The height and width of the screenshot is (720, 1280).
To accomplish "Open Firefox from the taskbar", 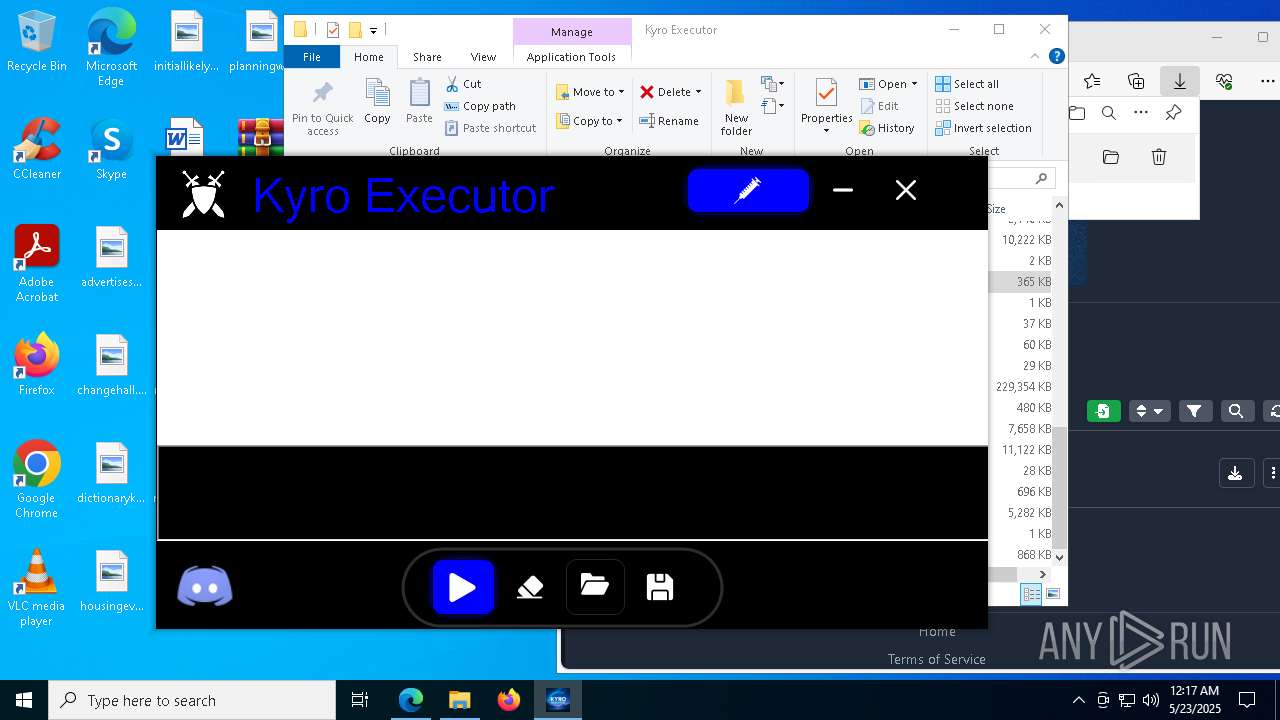I will tap(509, 700).
